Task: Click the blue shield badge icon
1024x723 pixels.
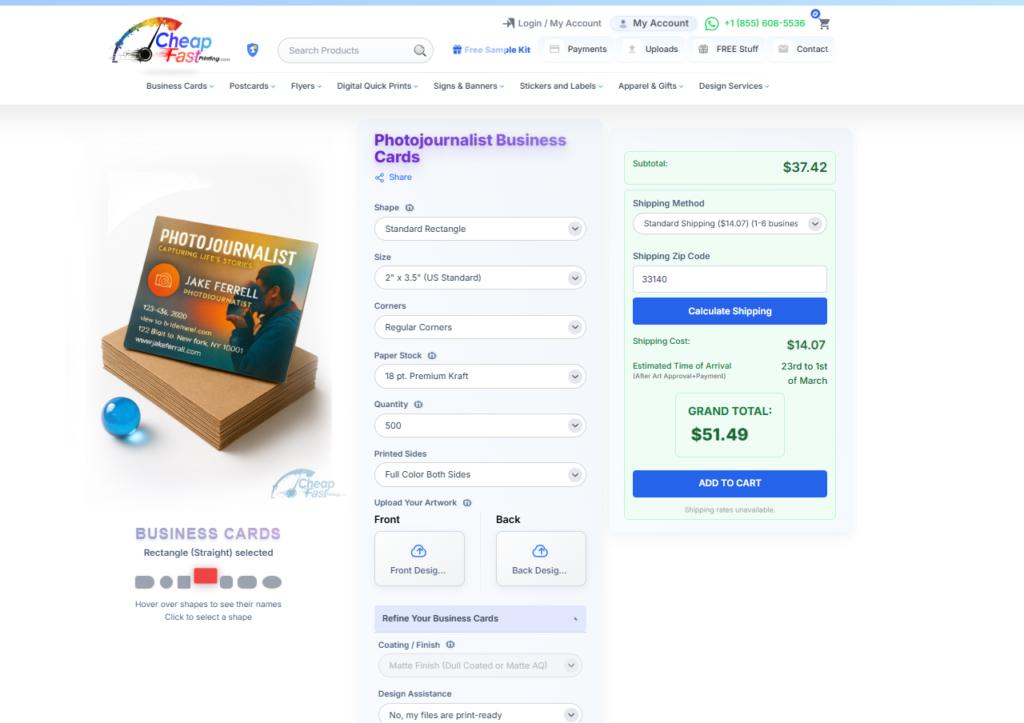Action: (253, 50)
